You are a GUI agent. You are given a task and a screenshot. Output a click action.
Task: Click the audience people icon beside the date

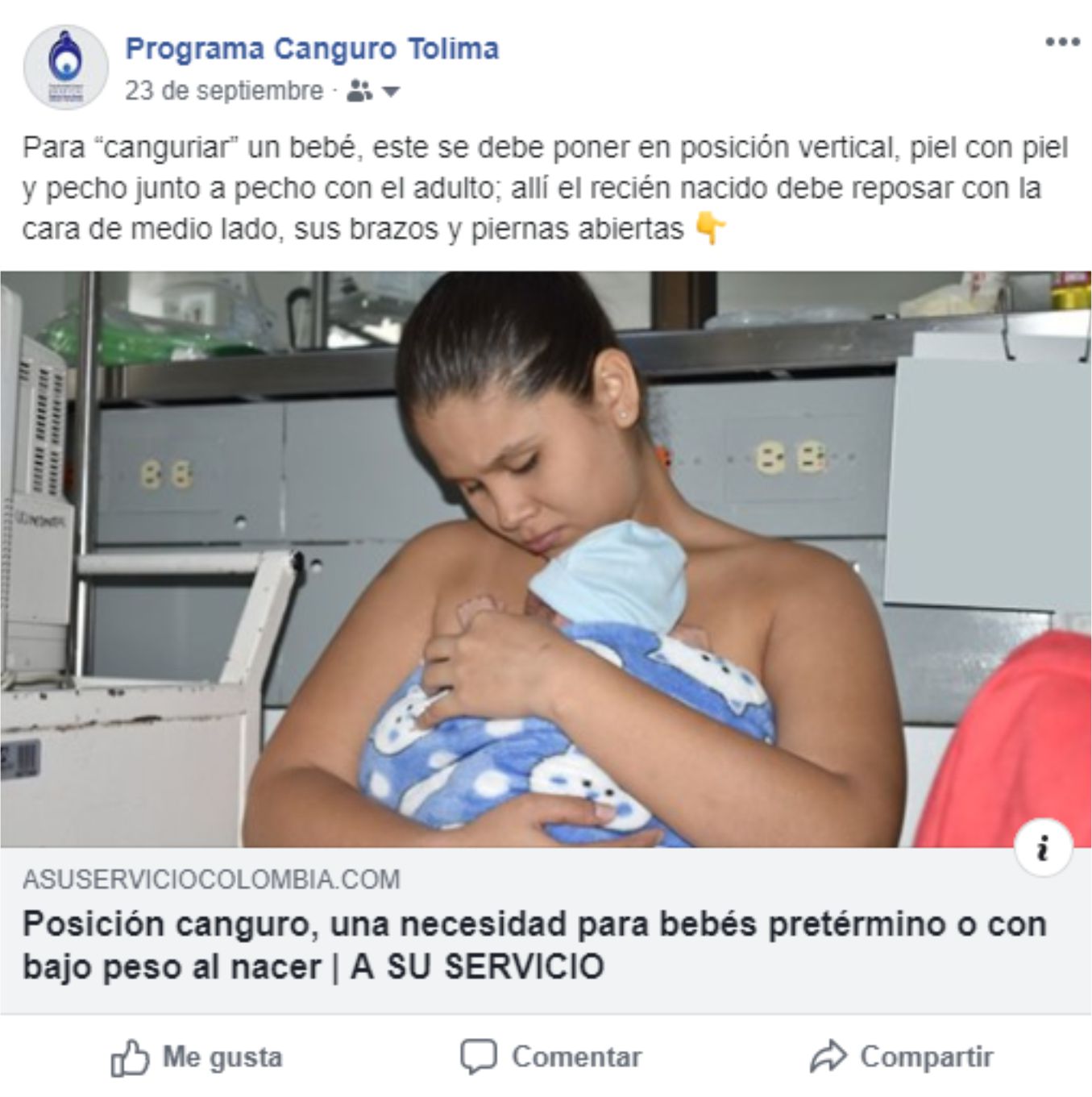pyautogui.click(x=359, y=91)
